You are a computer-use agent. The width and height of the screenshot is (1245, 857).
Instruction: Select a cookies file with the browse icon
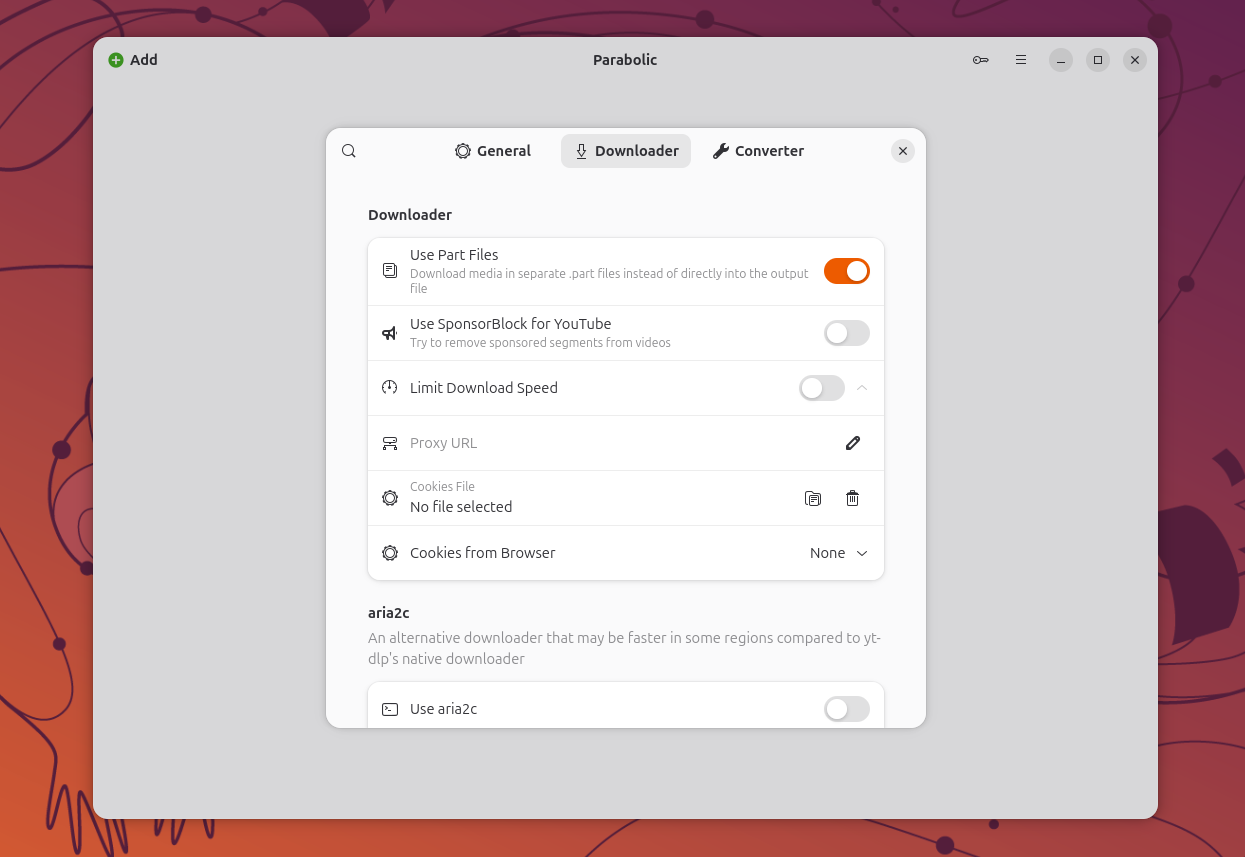pyautogui.click(x=813, y=498)
